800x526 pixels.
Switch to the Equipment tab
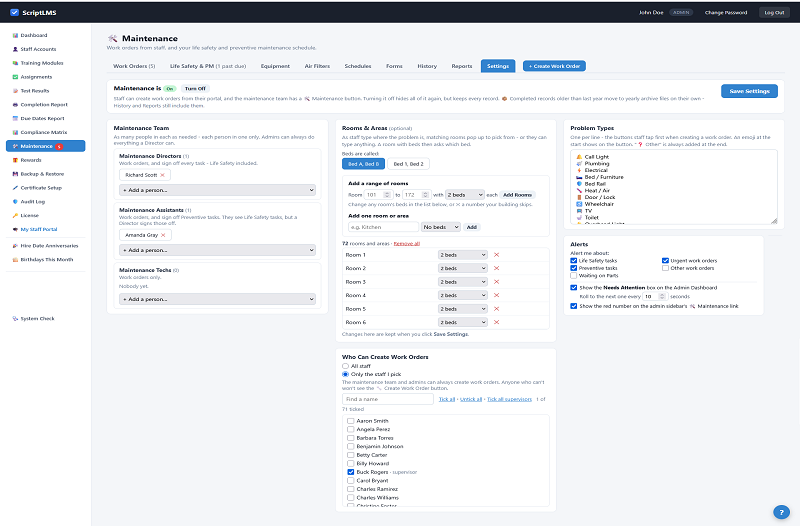[275, 66]
